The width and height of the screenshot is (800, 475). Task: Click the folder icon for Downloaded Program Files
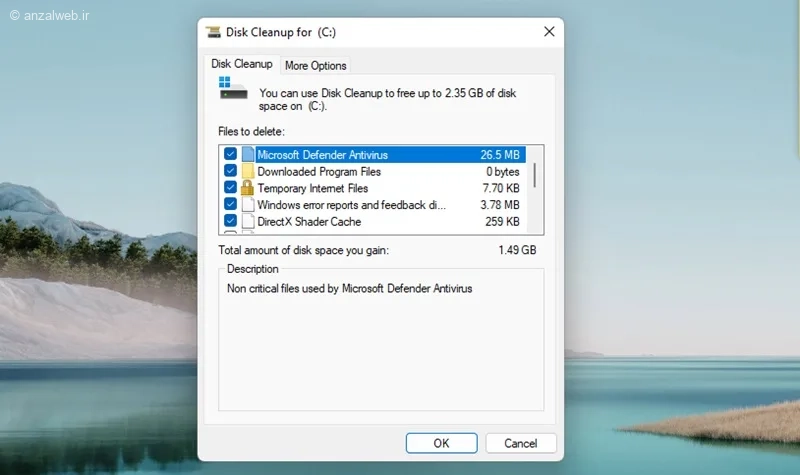coord(248,171)
